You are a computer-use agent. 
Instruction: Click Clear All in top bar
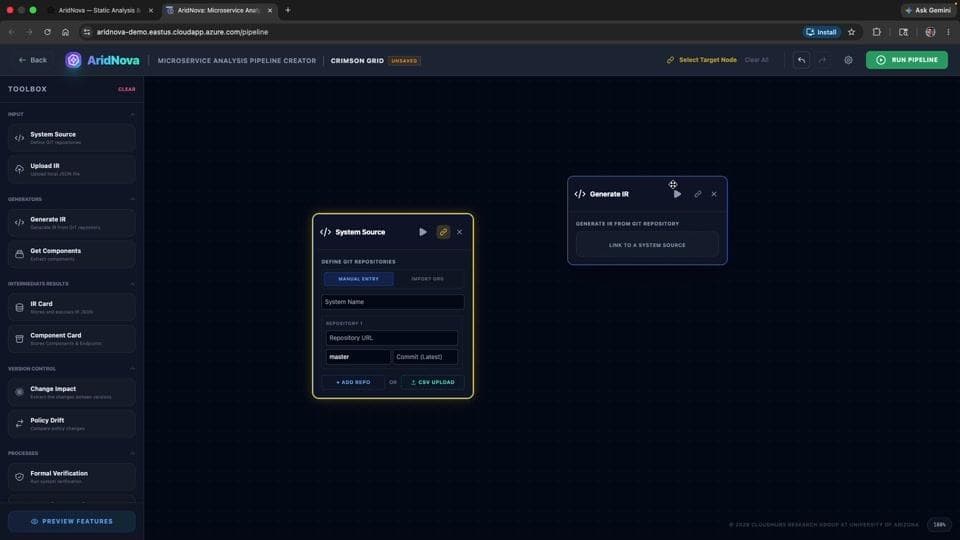[x=756, y=60]
